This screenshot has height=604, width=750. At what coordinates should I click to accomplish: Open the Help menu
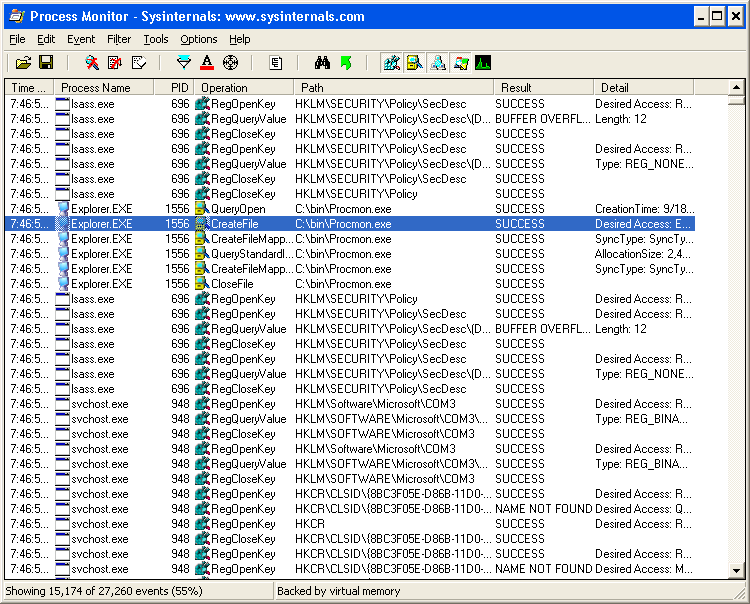click(239, 39)
